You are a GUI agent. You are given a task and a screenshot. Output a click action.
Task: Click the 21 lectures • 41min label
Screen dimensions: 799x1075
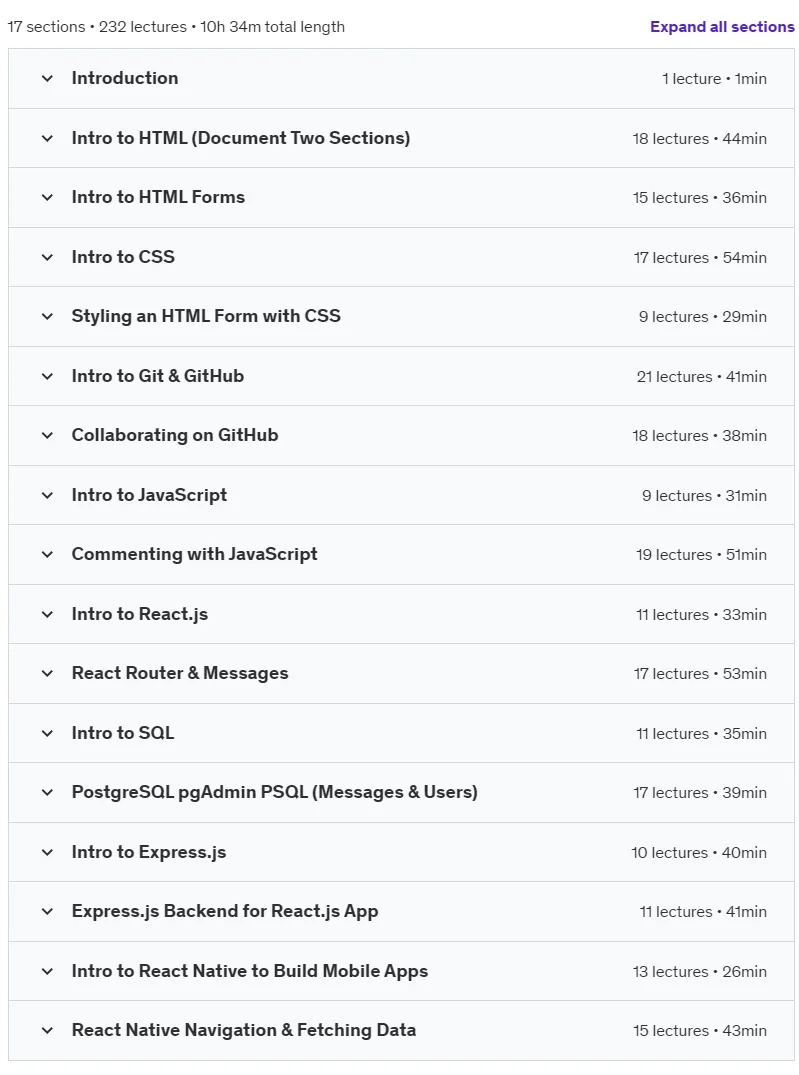pyautogui.click(x=702, y=376)
